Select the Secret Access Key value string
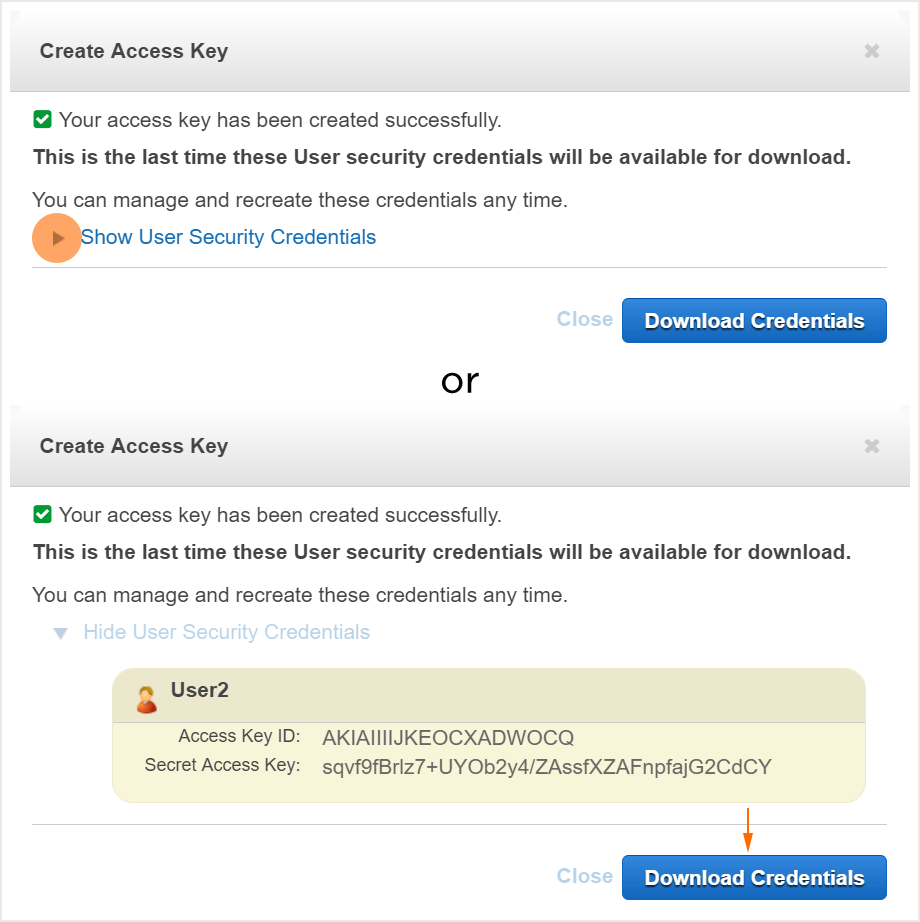This screenshot has height=922, width=920. [x=547, y=767]
